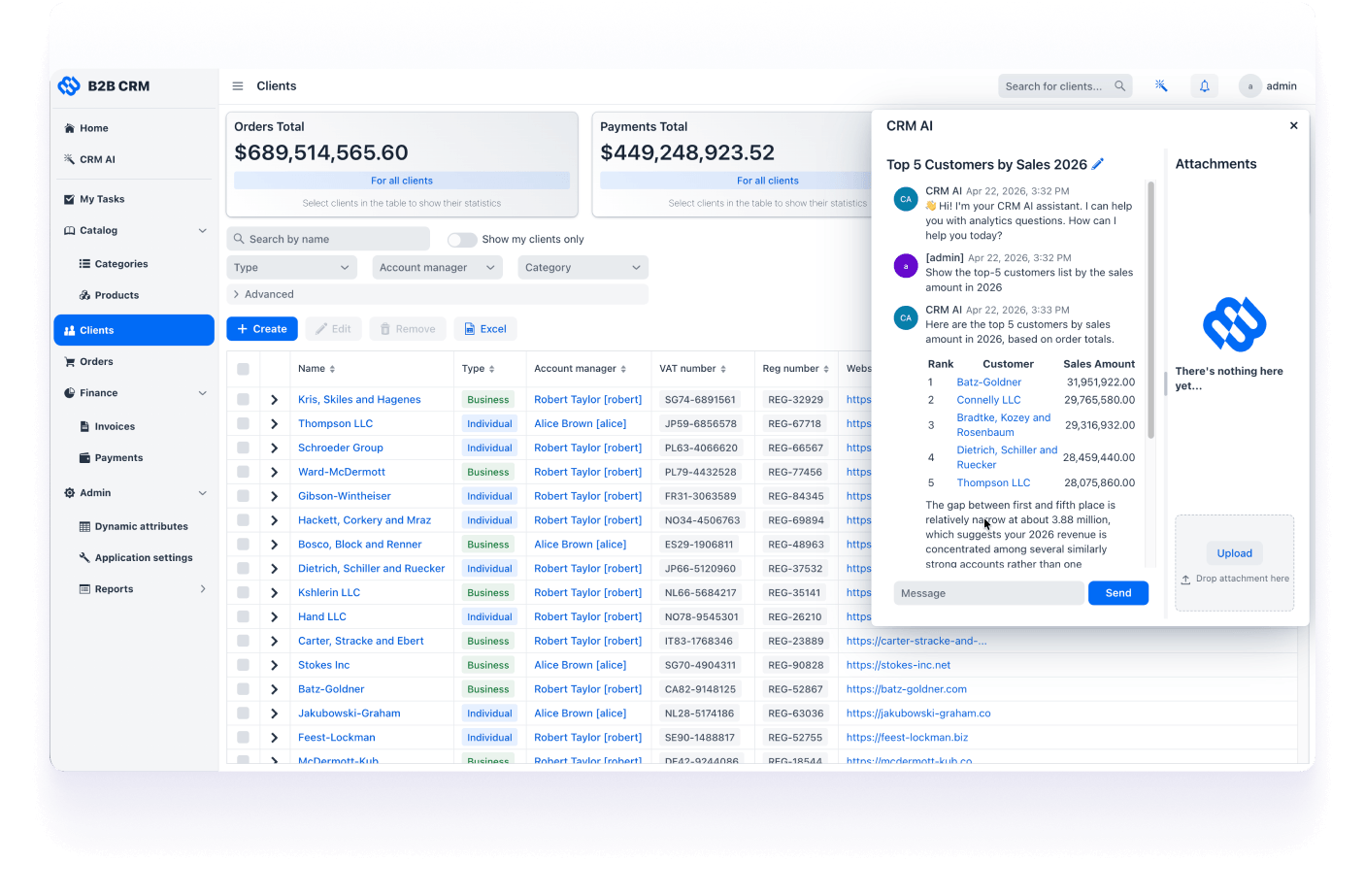Image resolution: width=1365 pixels, height=896 pixels.
Task: Toggle Show my clients only switch
Action: (x=462, y=240)
